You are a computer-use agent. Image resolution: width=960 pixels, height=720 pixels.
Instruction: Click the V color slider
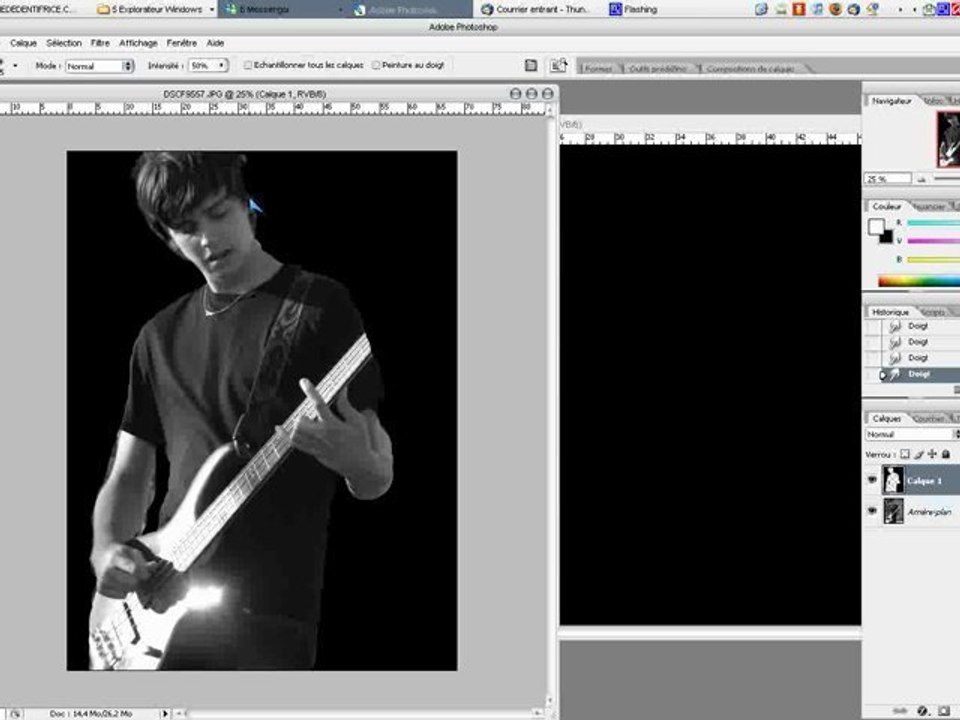[933, 241]
